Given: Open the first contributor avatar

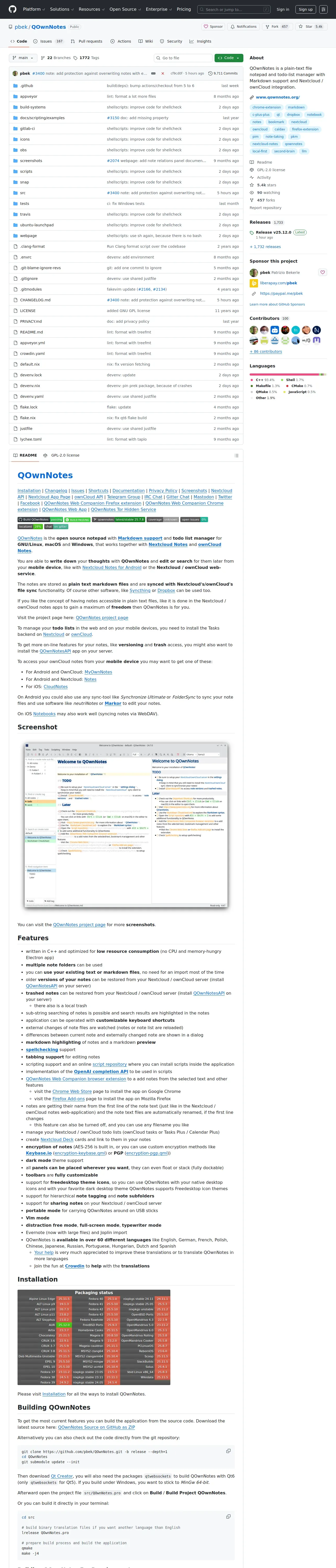Looking at the screenshot, I should [254, 330].
